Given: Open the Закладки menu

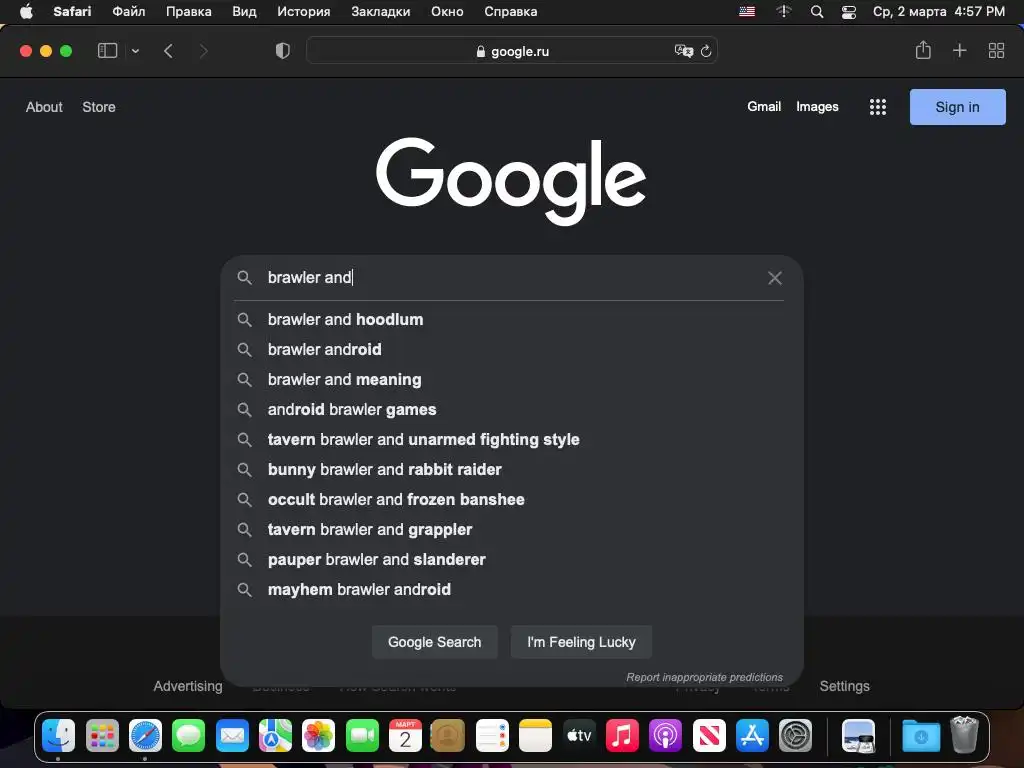Looking at the screenshot, I should 381,12.
